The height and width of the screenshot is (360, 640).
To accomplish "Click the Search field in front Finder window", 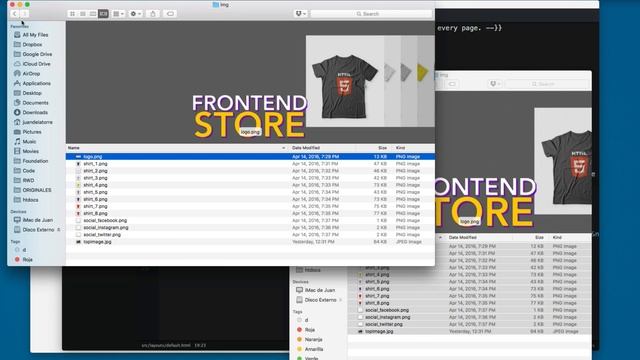I will coord(371,14).
